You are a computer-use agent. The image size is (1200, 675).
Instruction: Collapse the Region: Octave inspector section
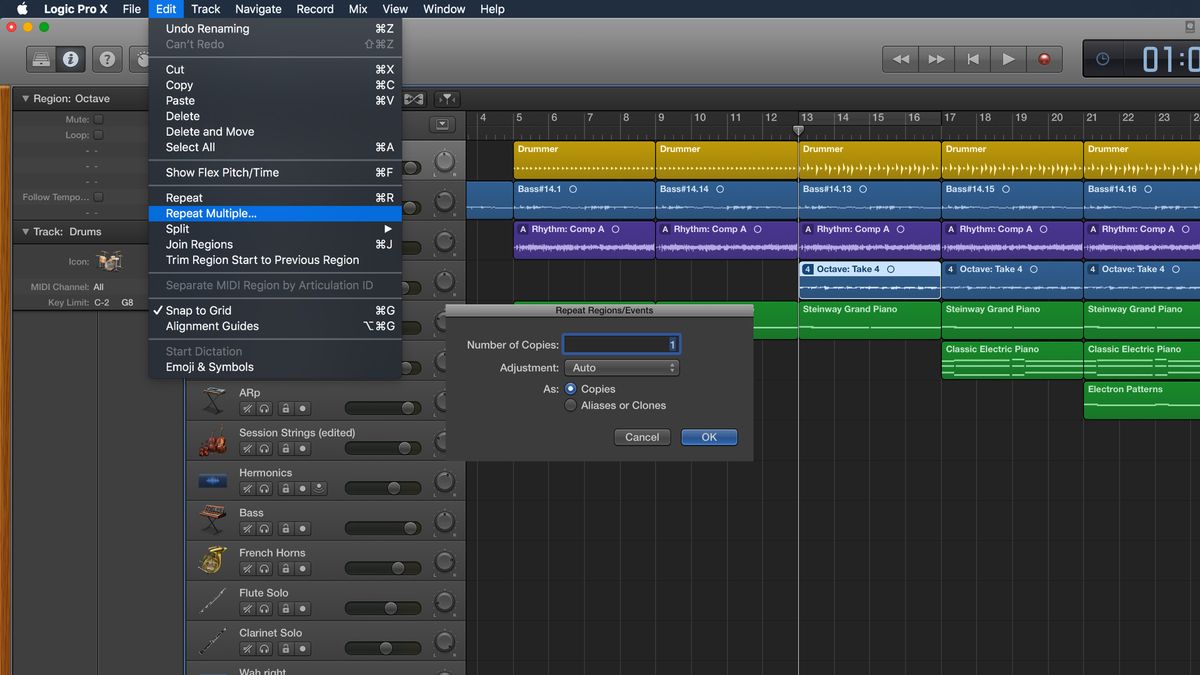(24, 98)
